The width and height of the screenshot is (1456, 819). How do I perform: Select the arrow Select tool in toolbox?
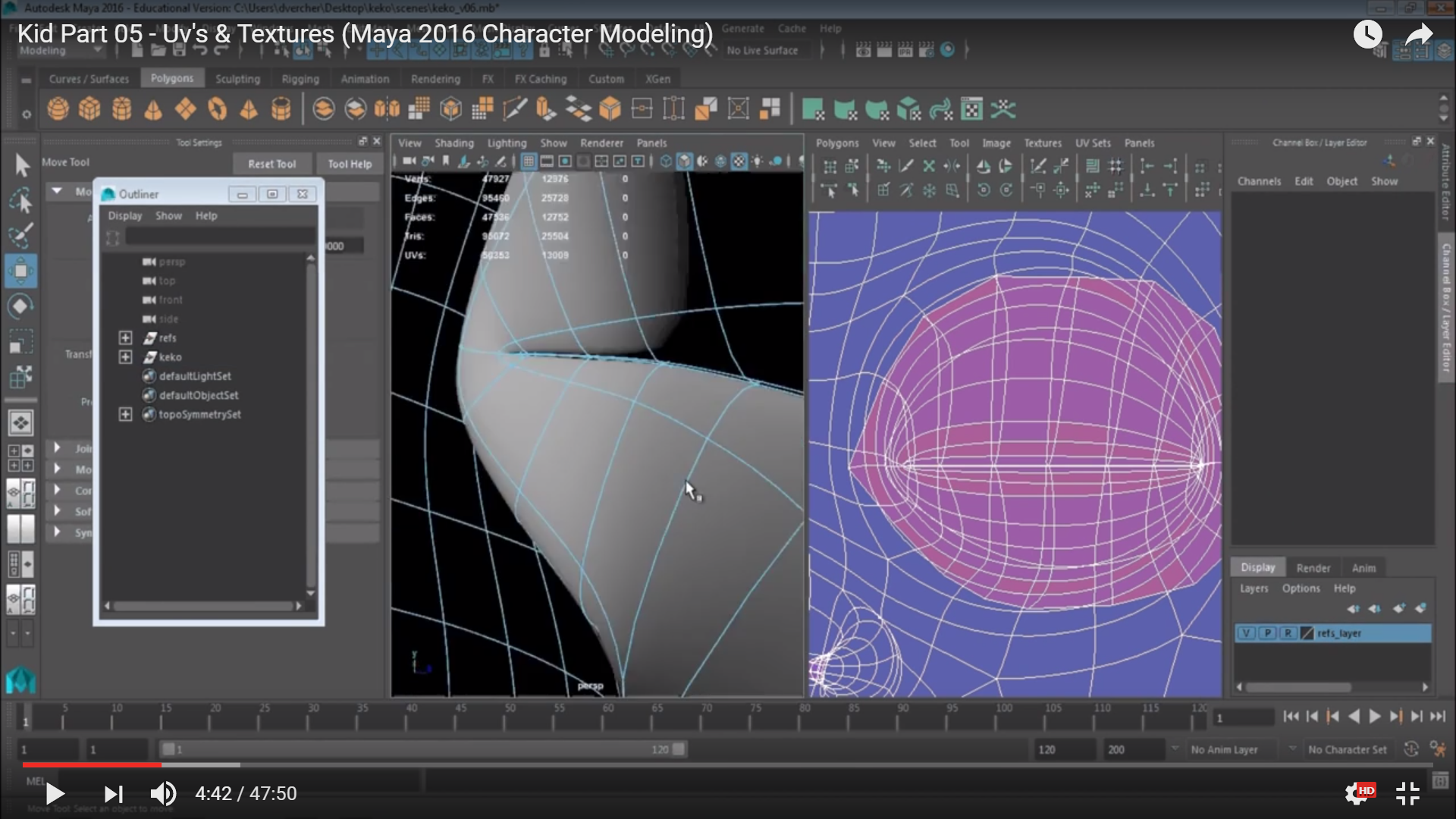click(x=21, y=165)
